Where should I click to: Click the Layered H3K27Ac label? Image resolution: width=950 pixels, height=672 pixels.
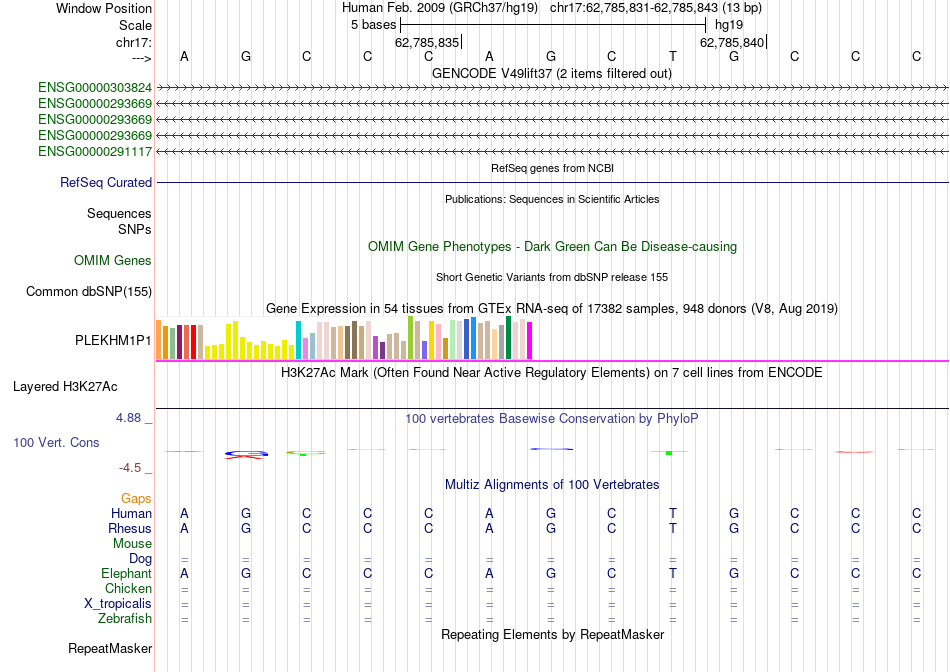(65, 387)
